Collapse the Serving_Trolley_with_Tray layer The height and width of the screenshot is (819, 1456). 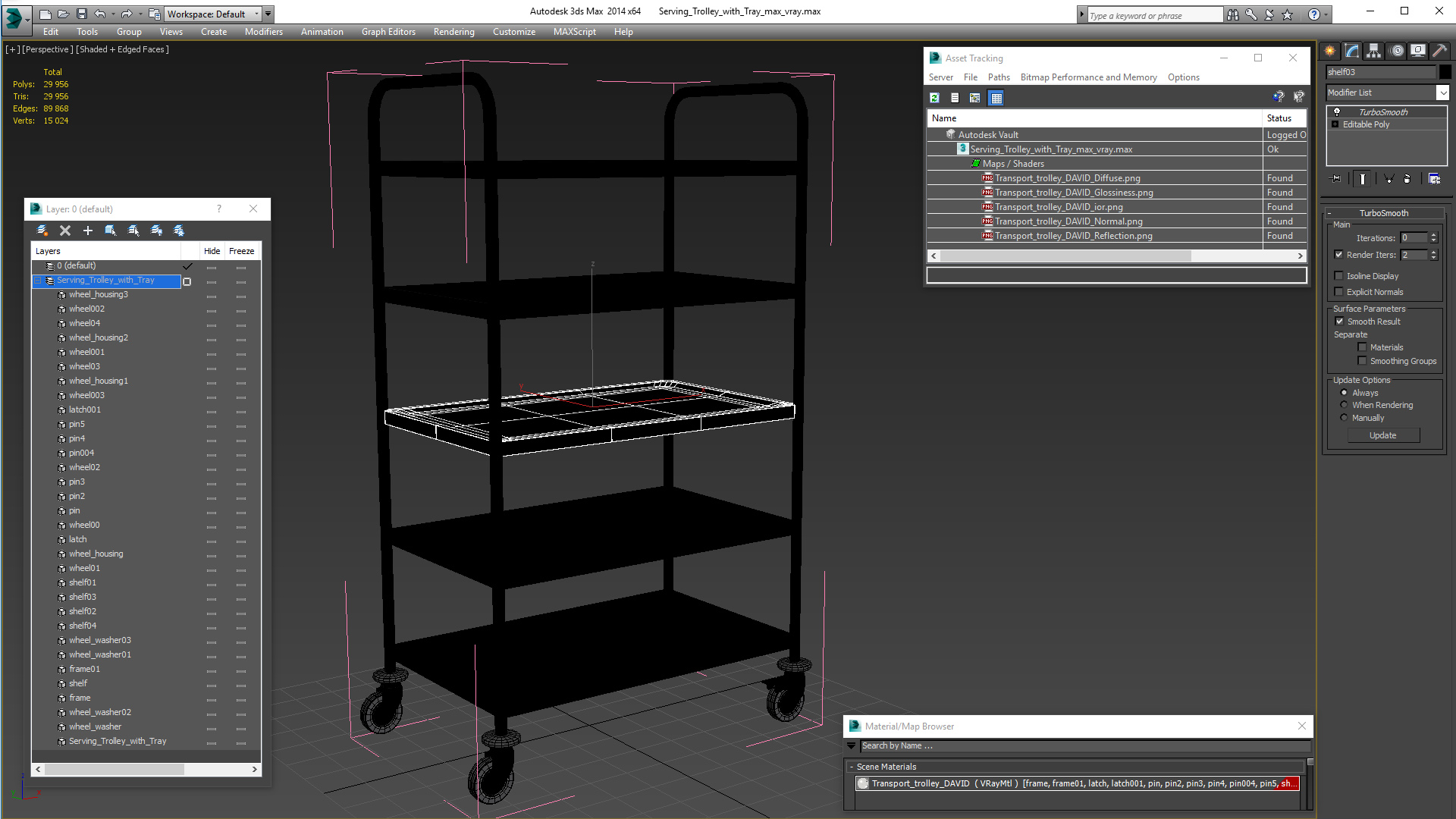click(38, 281)
